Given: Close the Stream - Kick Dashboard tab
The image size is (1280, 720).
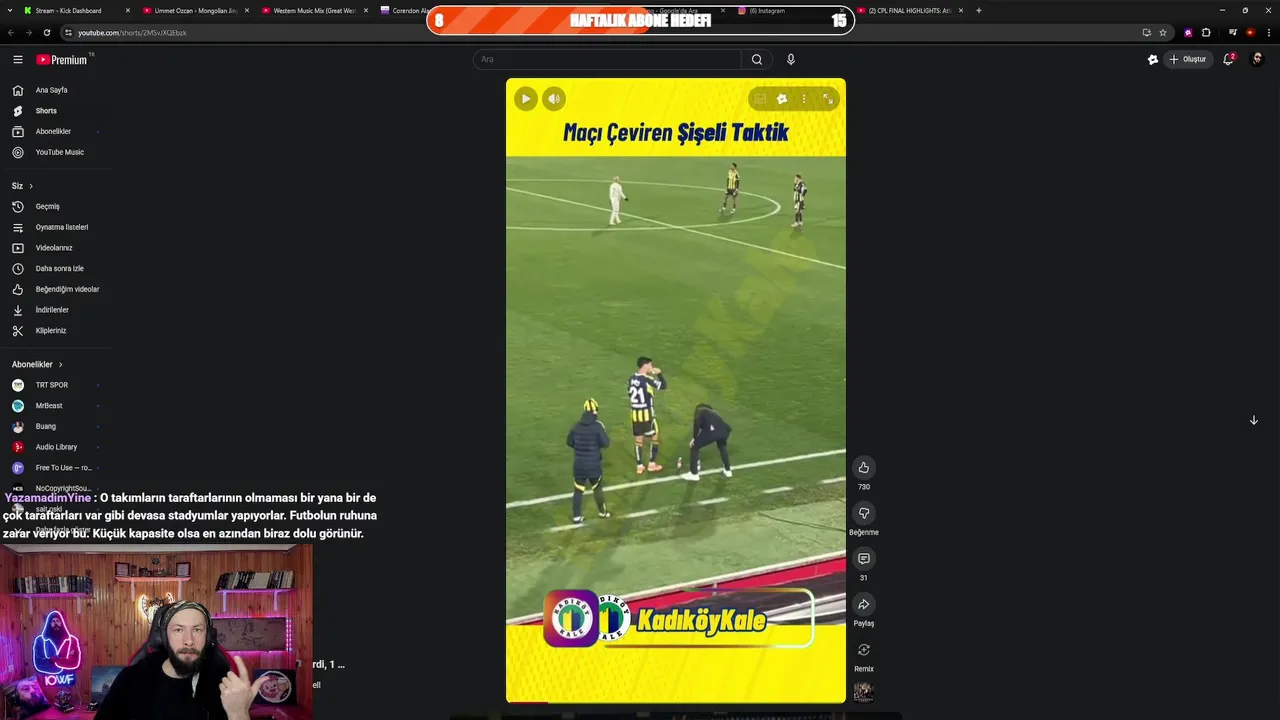Looking at the screenshot, I should tap(127, 10).
